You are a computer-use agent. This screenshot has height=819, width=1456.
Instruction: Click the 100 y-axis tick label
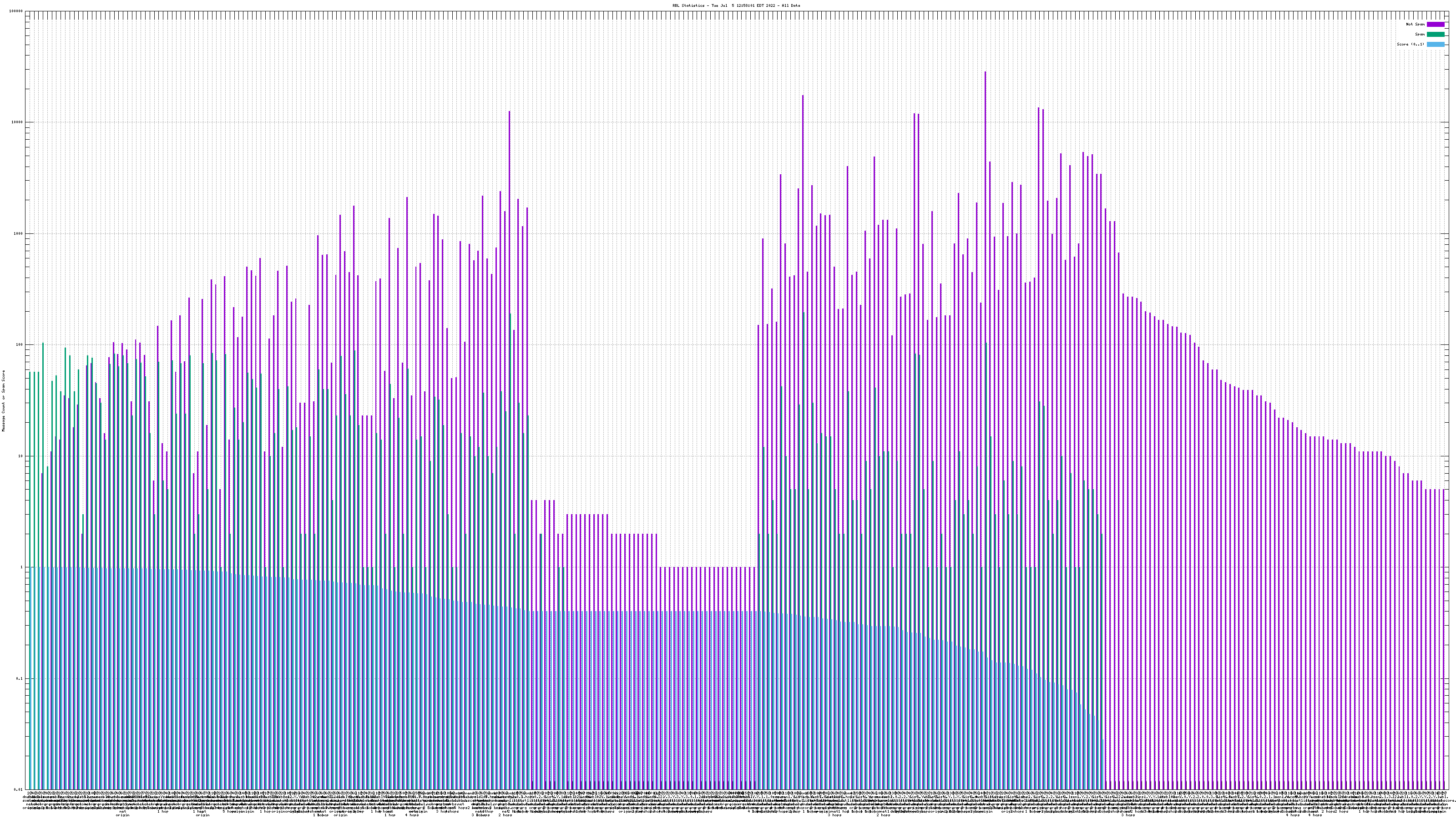click(x=20, y=345)
